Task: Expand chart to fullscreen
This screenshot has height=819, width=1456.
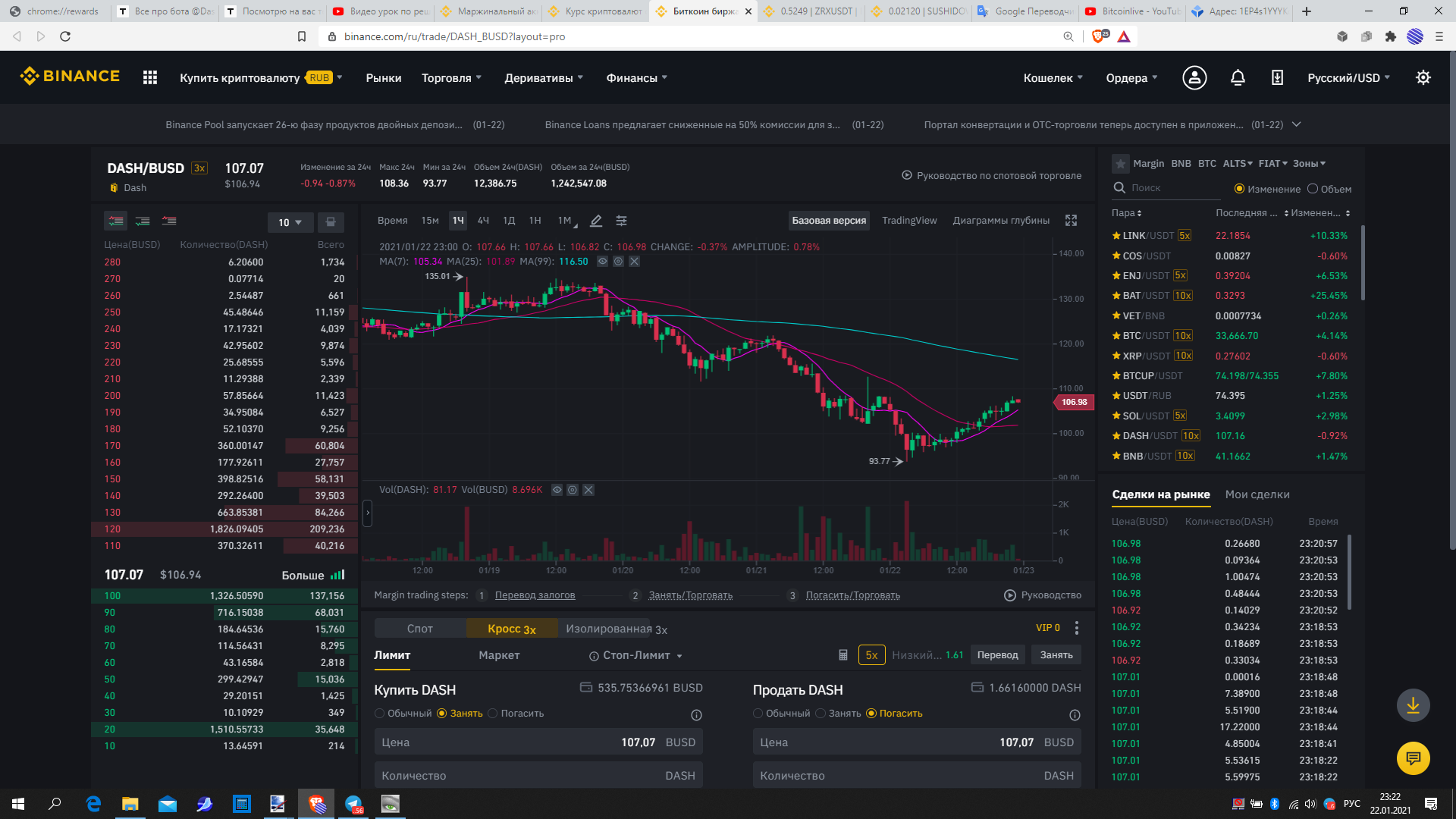Action: pos(1071,221)
